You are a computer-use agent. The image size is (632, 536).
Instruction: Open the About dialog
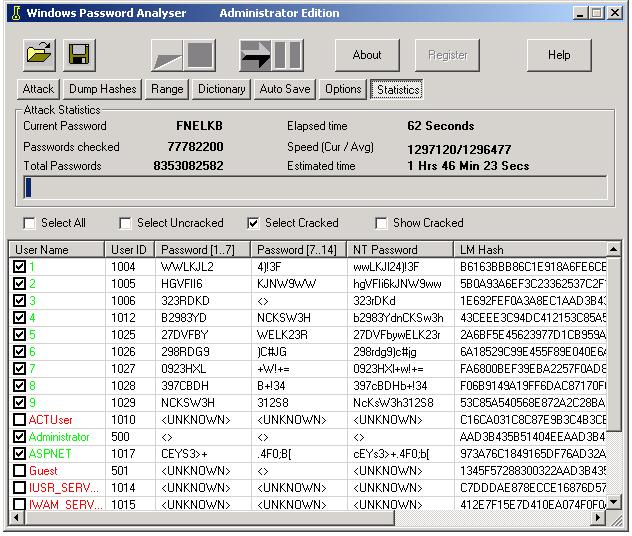[367, 55]
